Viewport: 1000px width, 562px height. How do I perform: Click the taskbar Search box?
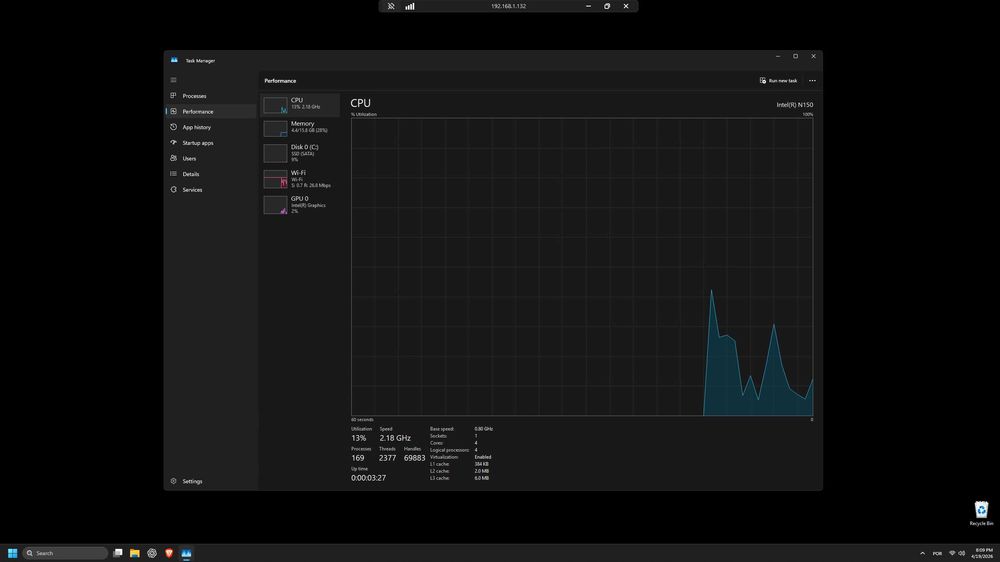[65, 553]
